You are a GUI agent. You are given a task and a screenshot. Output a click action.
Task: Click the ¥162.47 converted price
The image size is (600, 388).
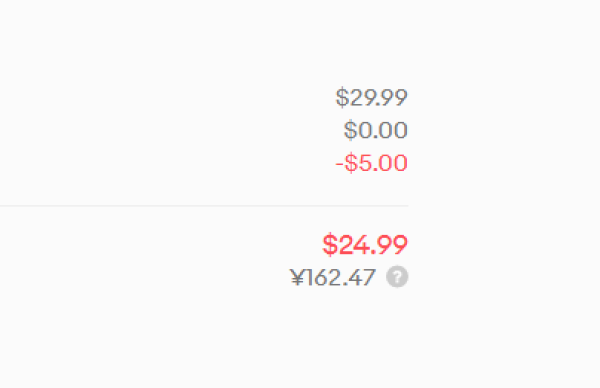coord(333,277)
